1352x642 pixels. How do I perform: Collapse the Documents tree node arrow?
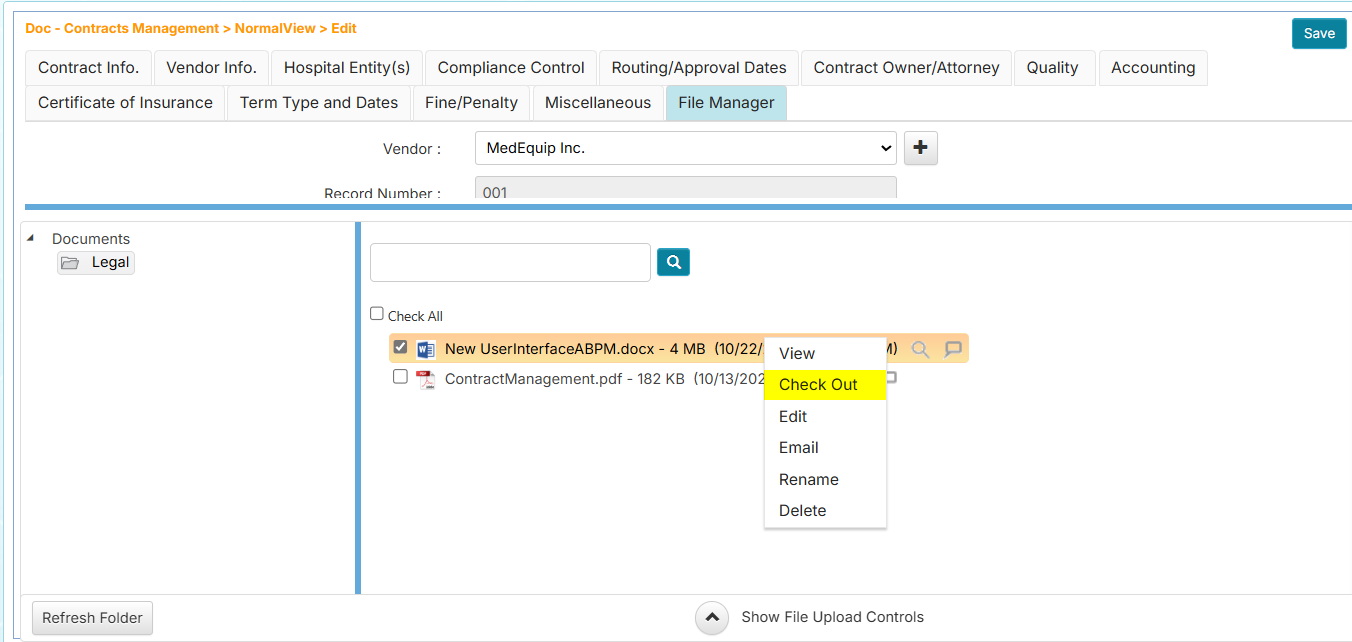pos(30,238)
